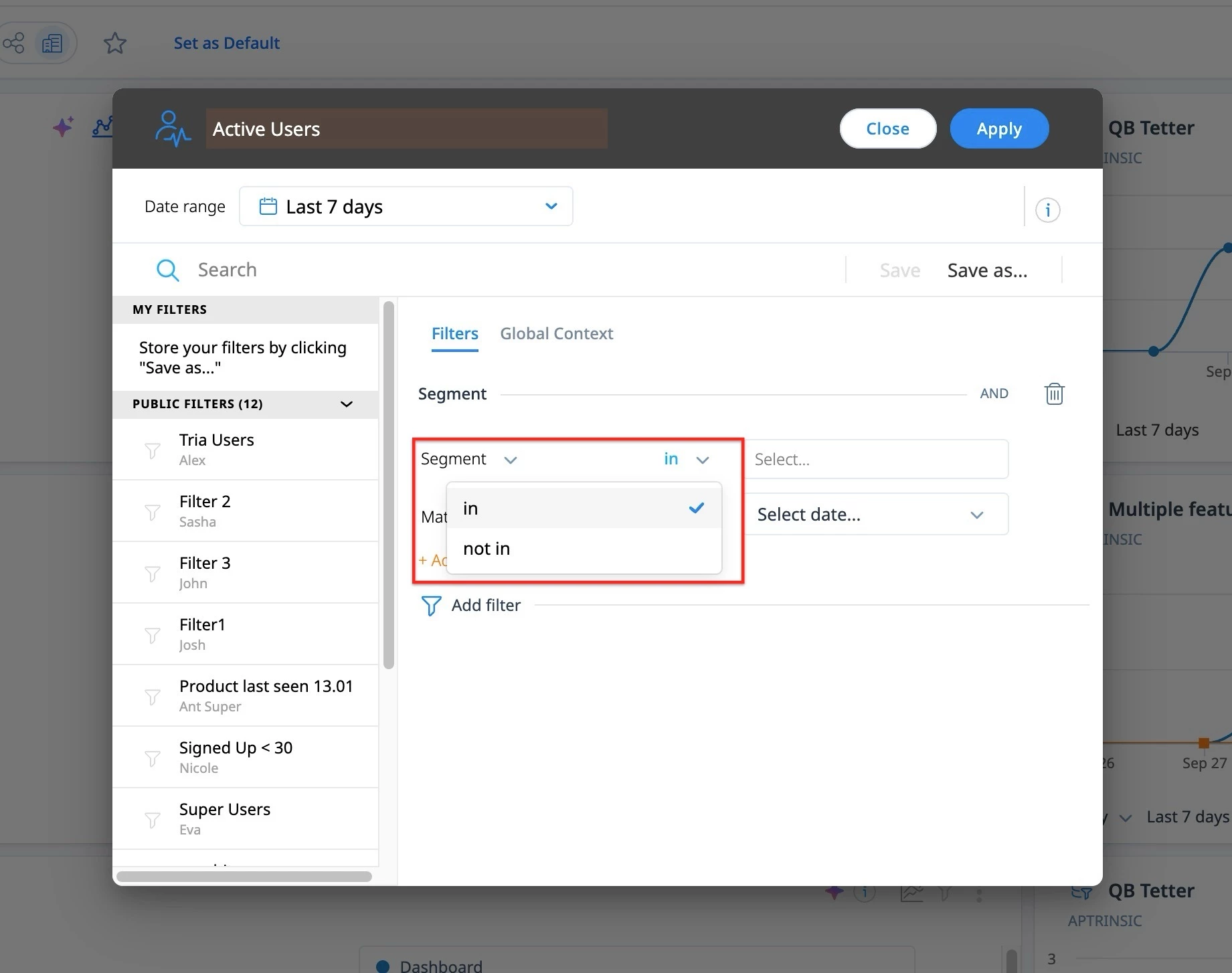Select Product last seen 13.01 filter

(245, 695)
